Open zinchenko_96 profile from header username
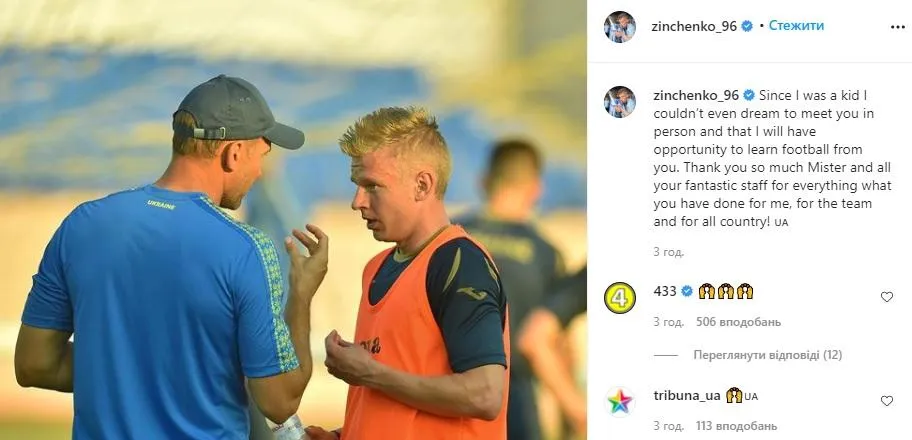The image size is (912, 440). point(695,26)
